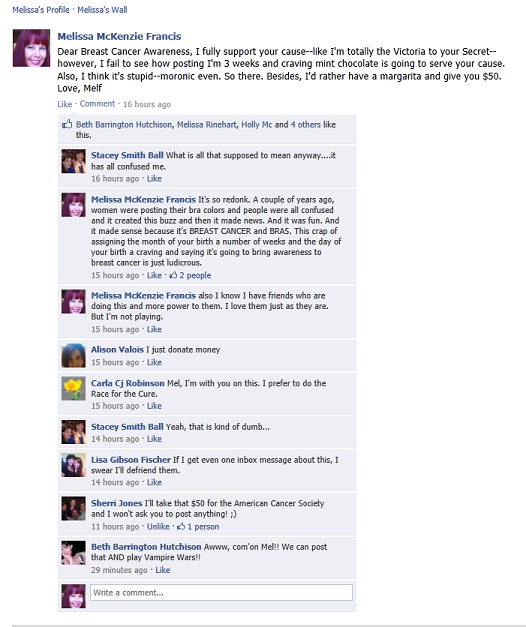The height and width of the screenshot is (627, 526).
Task: Open Melissa's Wall link
Action: pos(102,10)
